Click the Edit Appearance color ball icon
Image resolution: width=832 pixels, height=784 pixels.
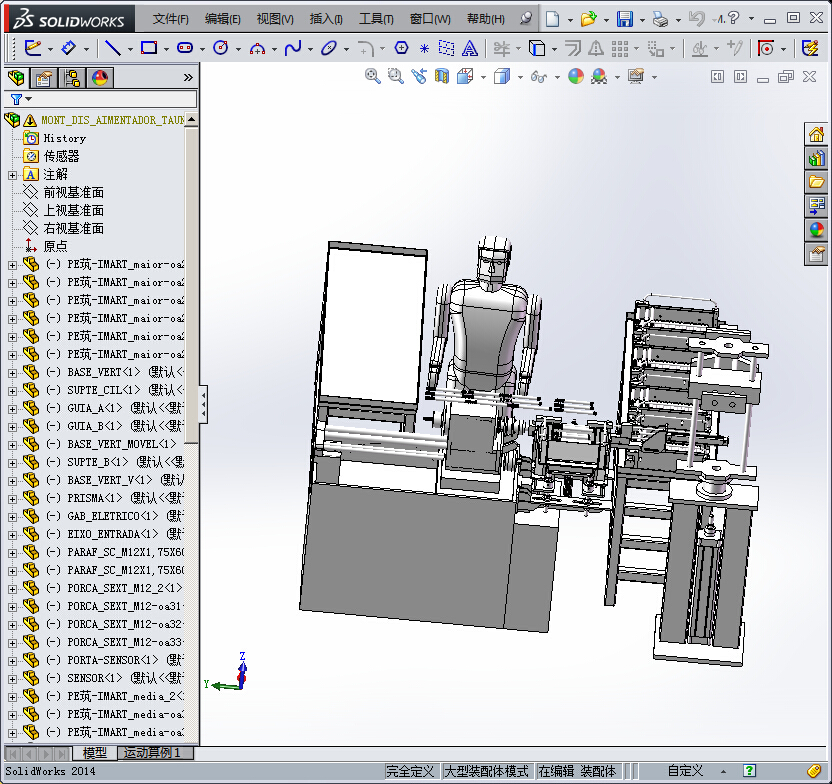(x=576, y=76)
